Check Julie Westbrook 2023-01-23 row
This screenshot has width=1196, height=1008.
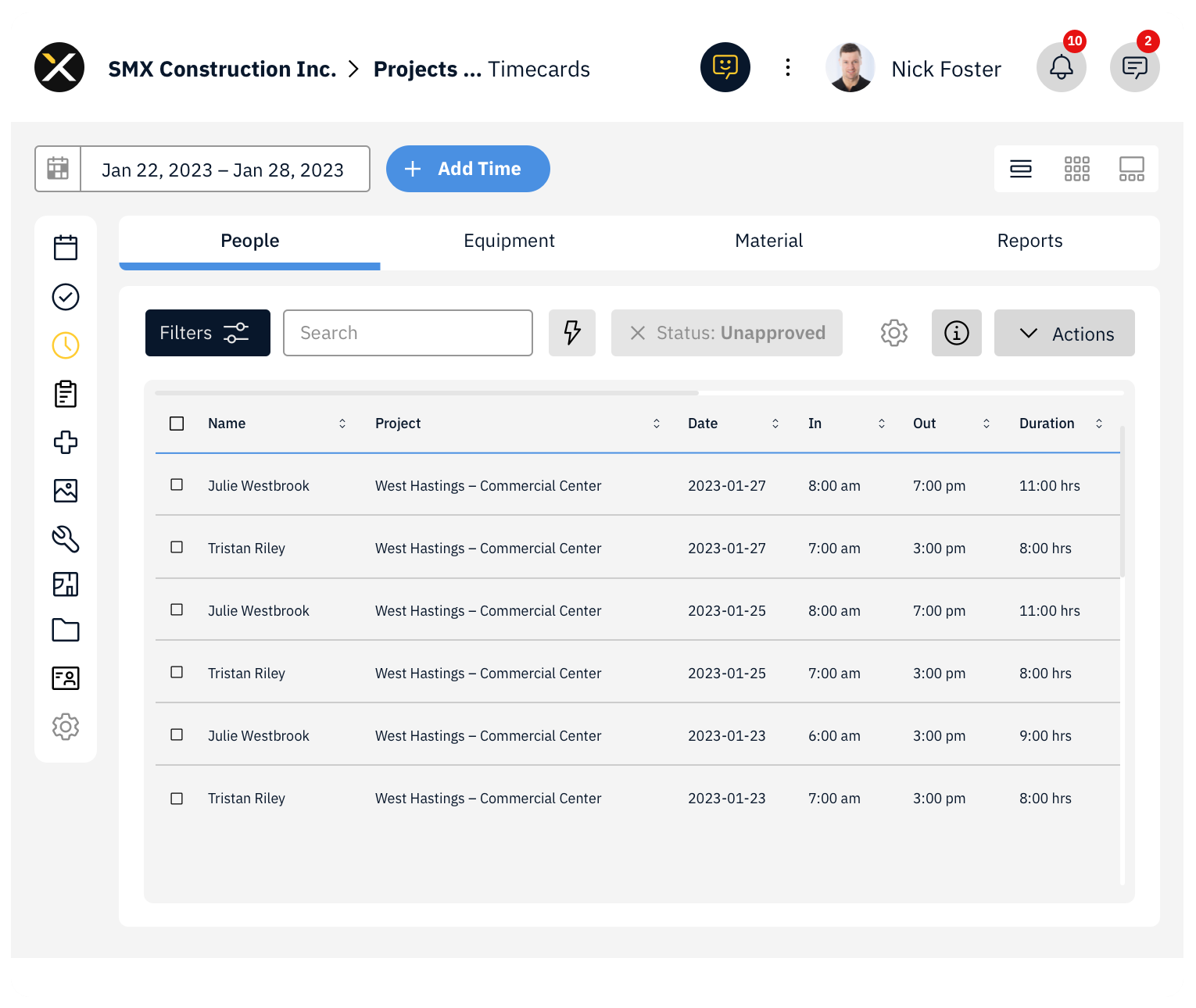[177, 735]
